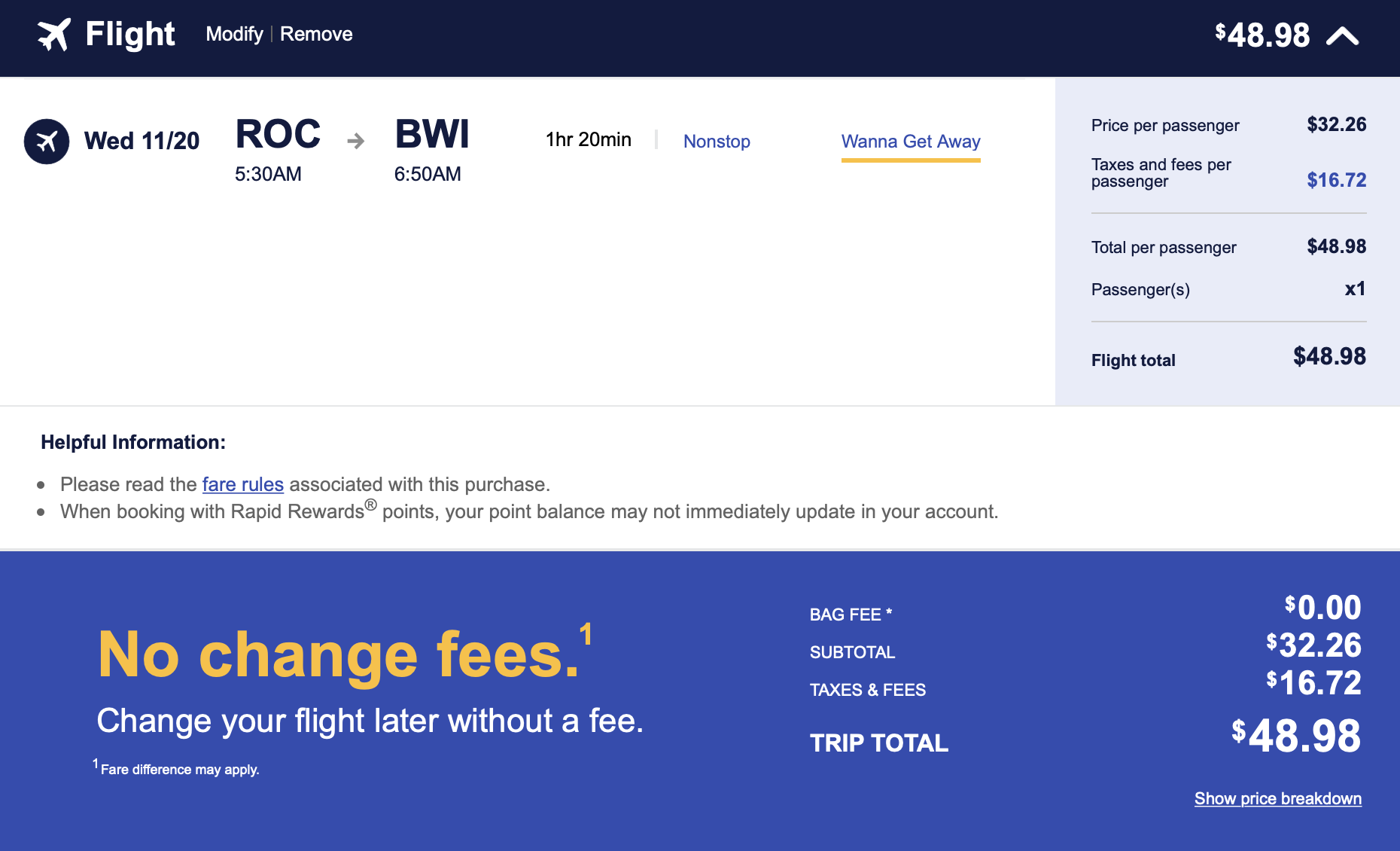The image size is (1400, 851).
Task: Click the round plane icon next to Wed 11/20
Action: 47,142
